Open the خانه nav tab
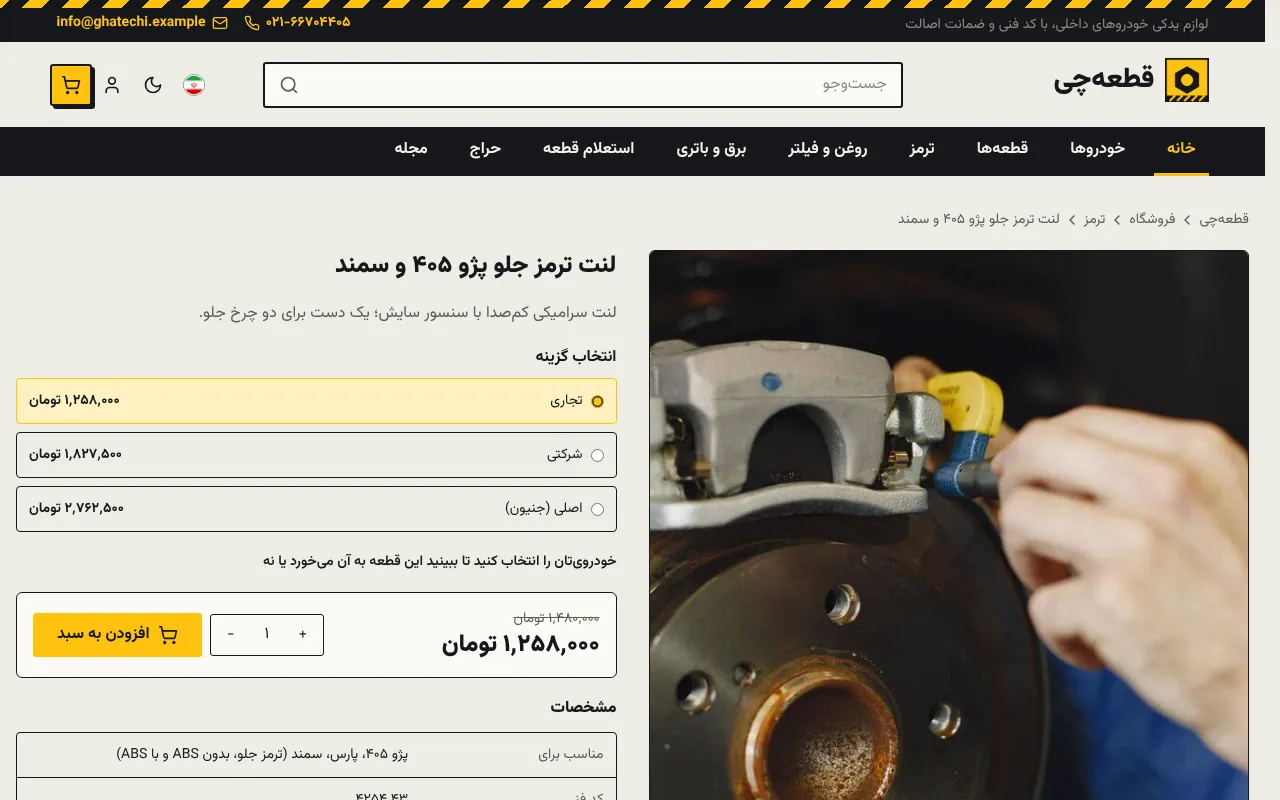This screenshot has width=1280, height=800. click(x=1181, y=149)
